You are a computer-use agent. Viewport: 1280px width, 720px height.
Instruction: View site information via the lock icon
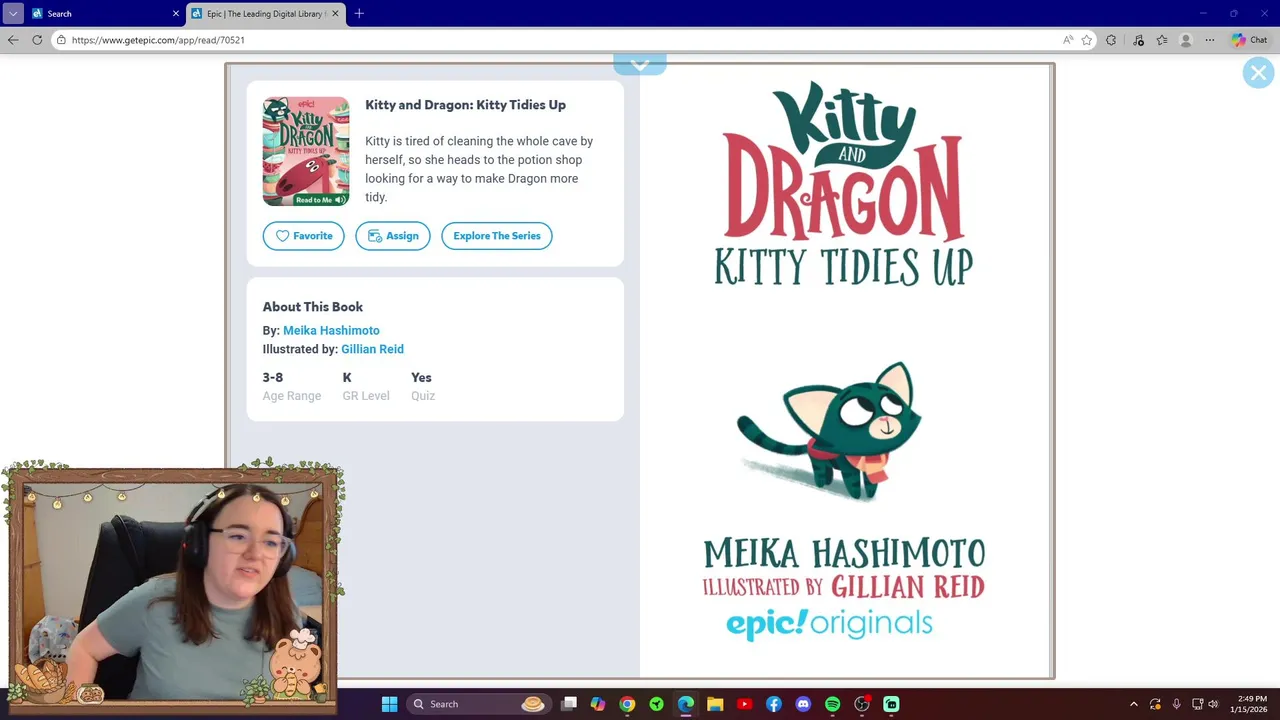point(61,40)
